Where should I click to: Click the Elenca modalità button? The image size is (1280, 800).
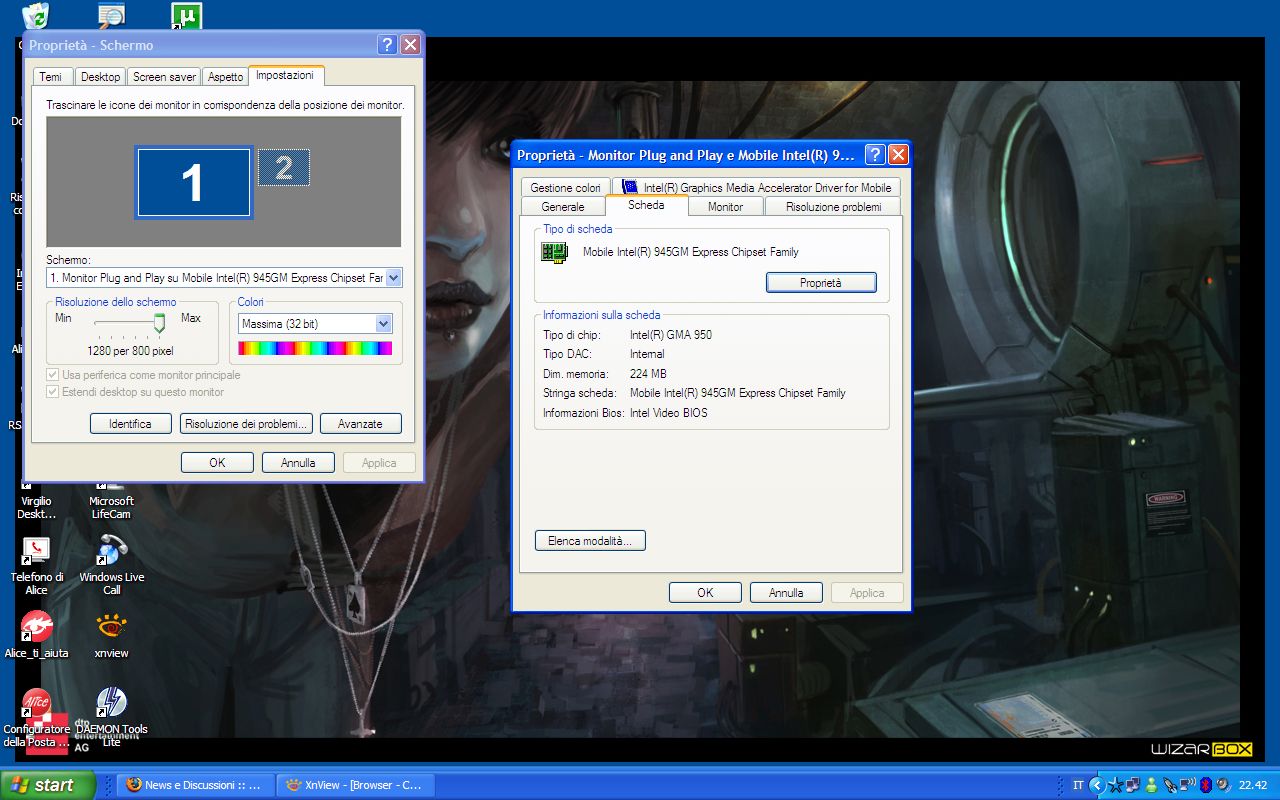coord(590,541)
